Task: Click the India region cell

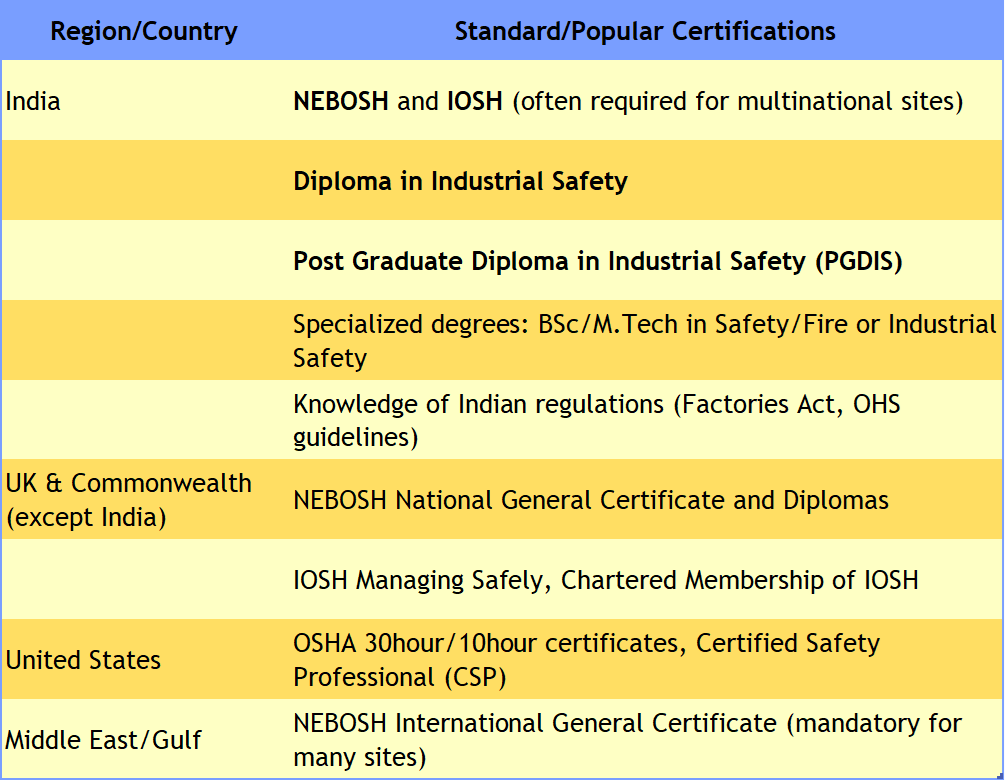Action: point(34,101)
